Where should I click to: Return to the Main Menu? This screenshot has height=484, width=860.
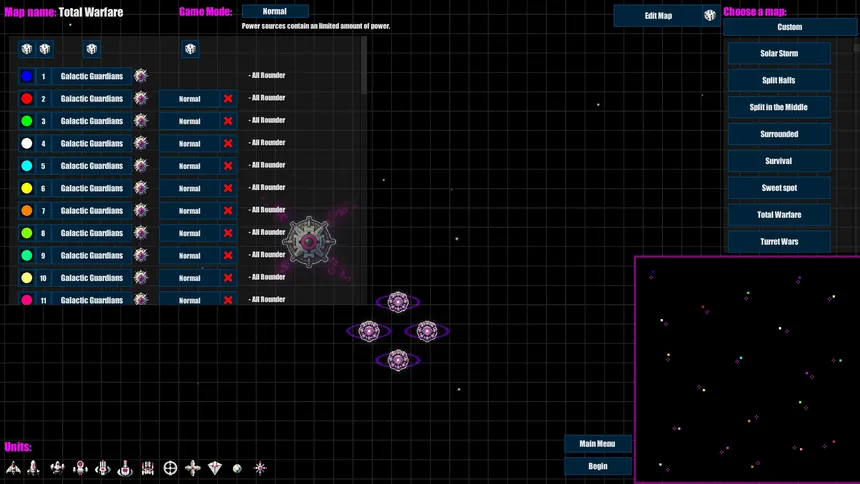click(x=597, y=443)
